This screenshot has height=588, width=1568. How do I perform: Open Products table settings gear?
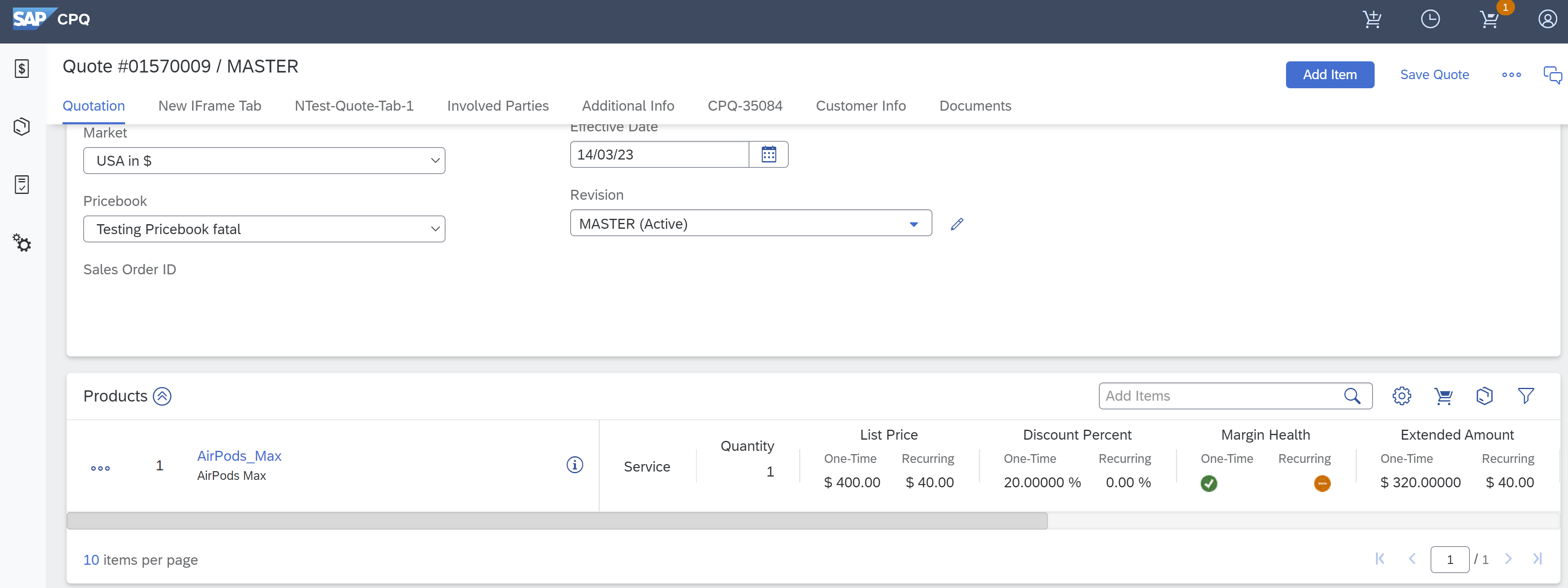click(x=1402, y=396)
